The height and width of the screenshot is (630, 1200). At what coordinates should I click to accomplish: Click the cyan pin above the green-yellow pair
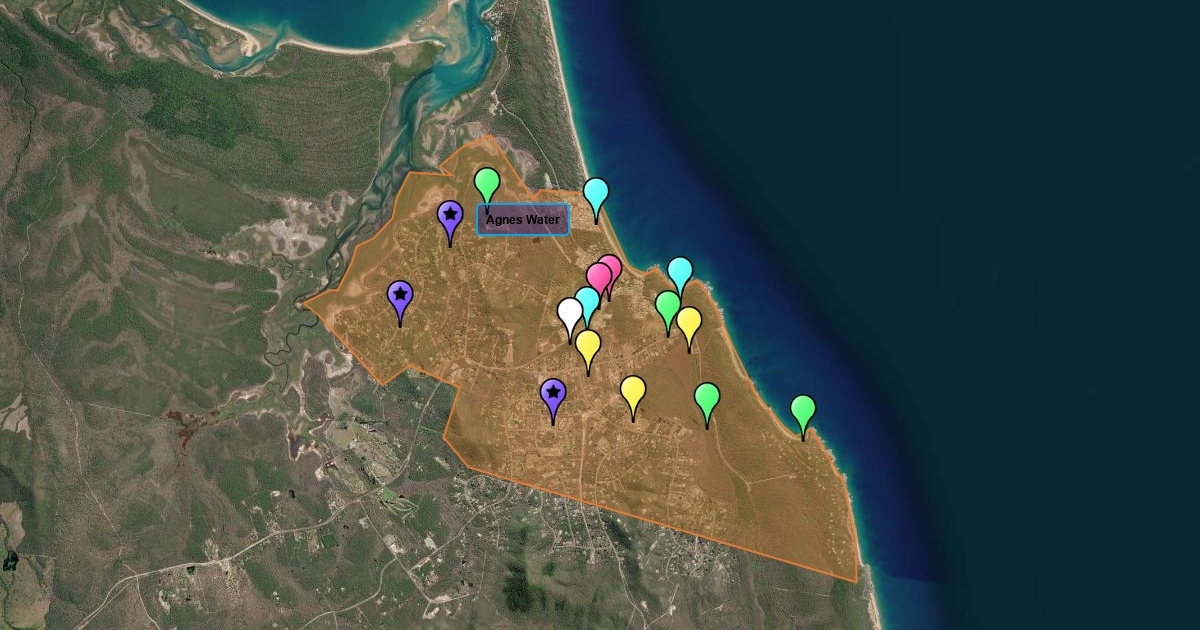coord(680,272)
